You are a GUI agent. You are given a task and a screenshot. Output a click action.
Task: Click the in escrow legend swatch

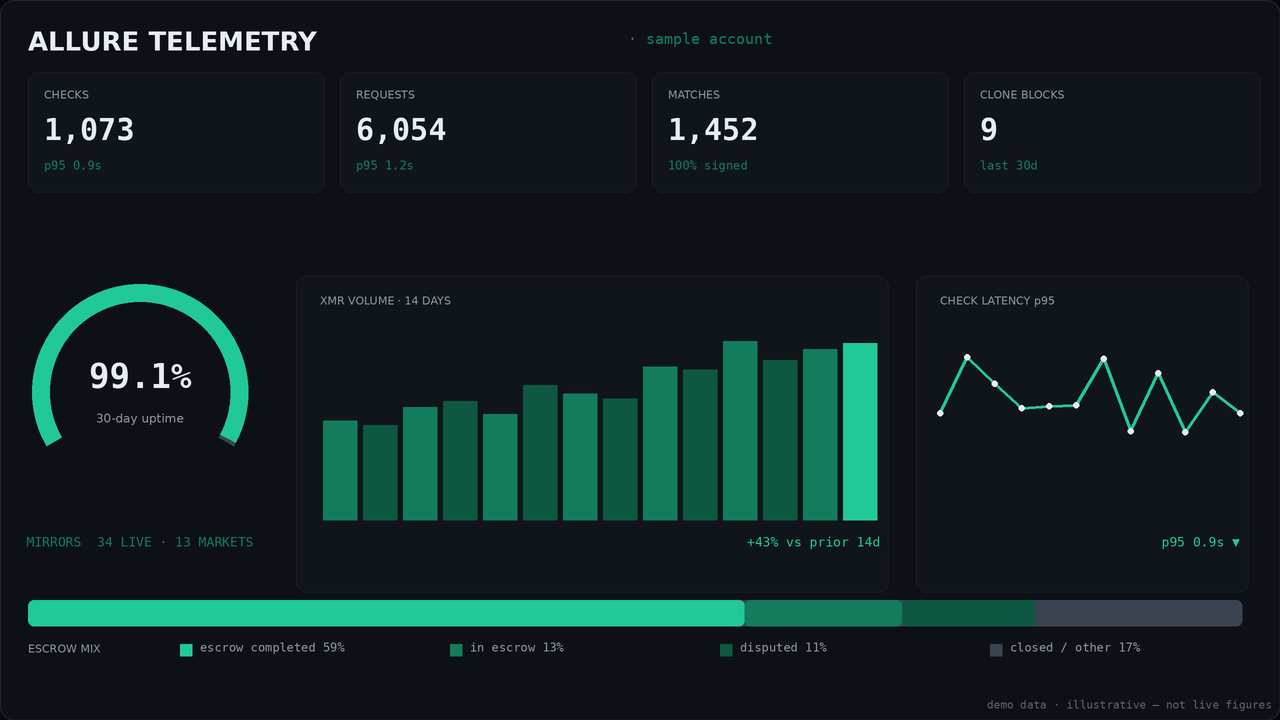click(x=456, y=650)
